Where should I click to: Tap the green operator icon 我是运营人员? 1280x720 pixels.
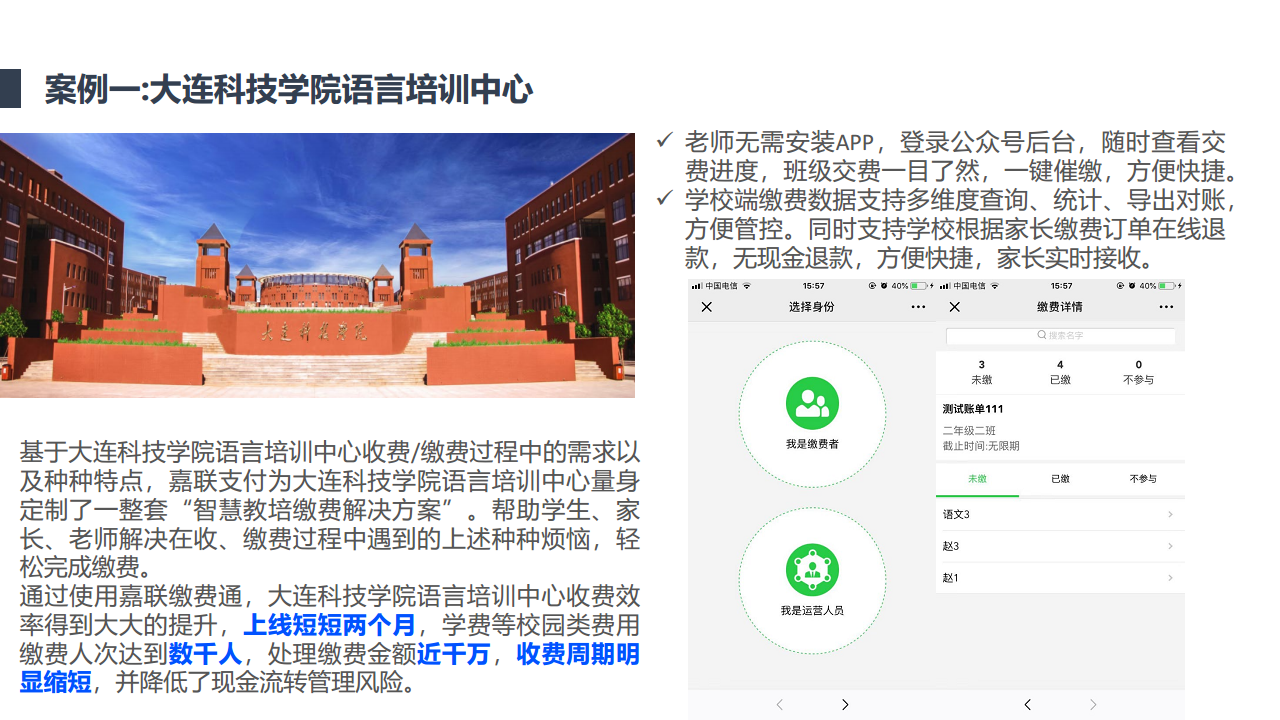coord(812,570)
